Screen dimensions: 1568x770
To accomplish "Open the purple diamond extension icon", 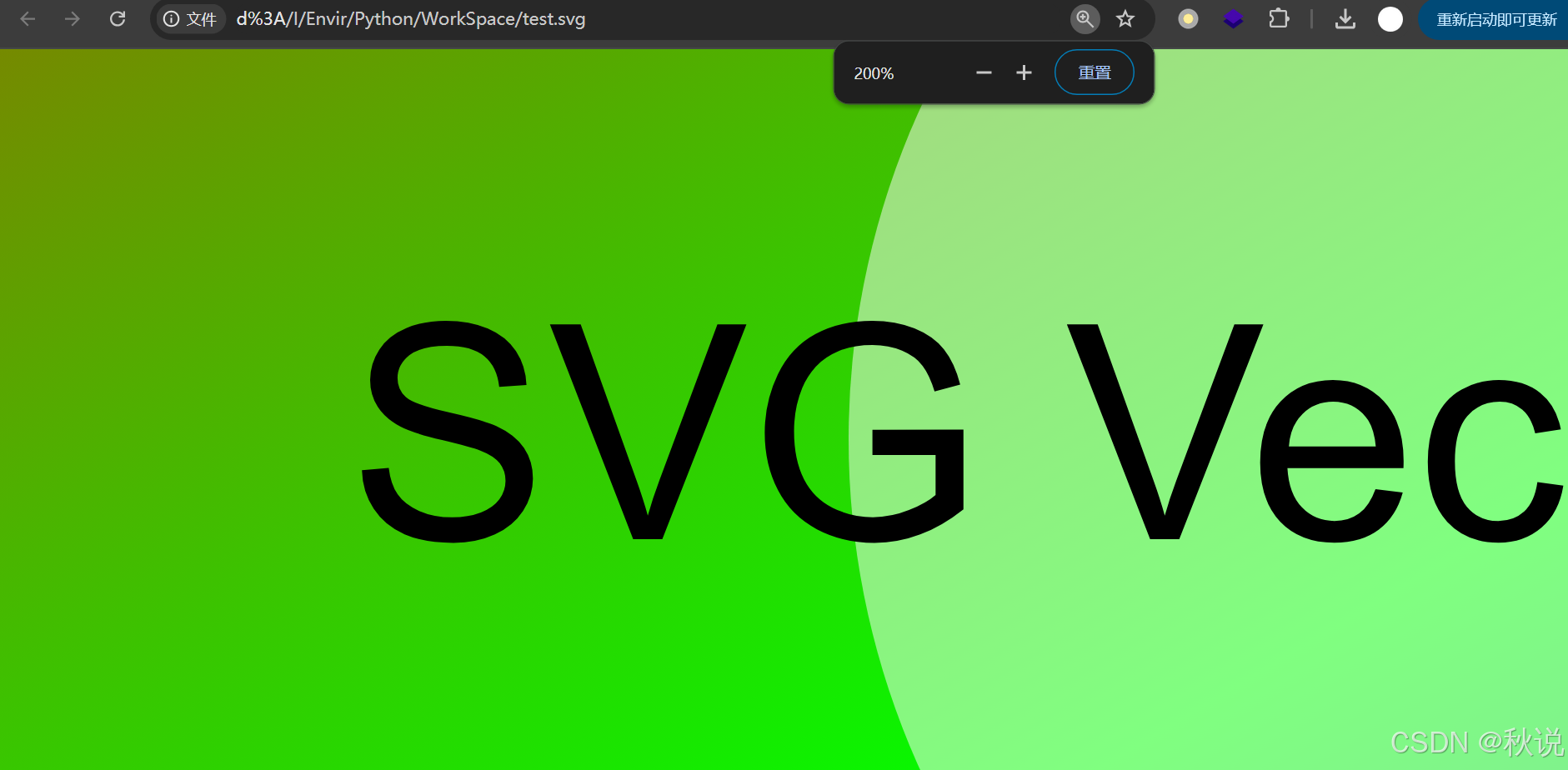I will point(1233,19).
